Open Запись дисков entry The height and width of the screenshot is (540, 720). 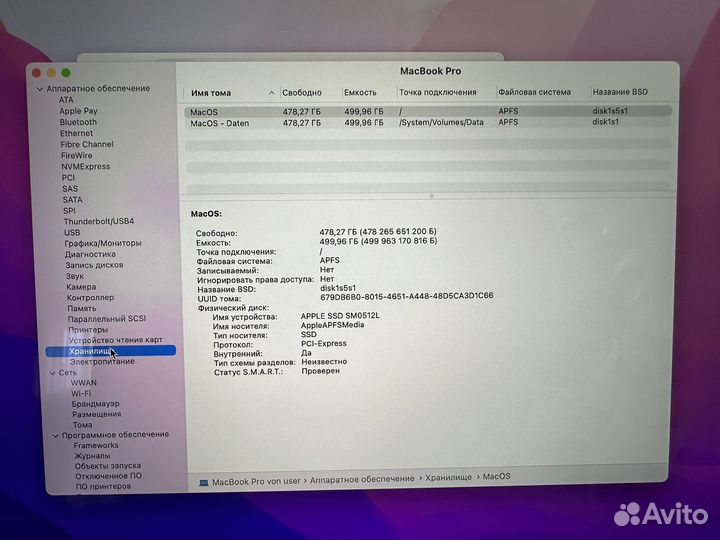(x=95, y=265)
